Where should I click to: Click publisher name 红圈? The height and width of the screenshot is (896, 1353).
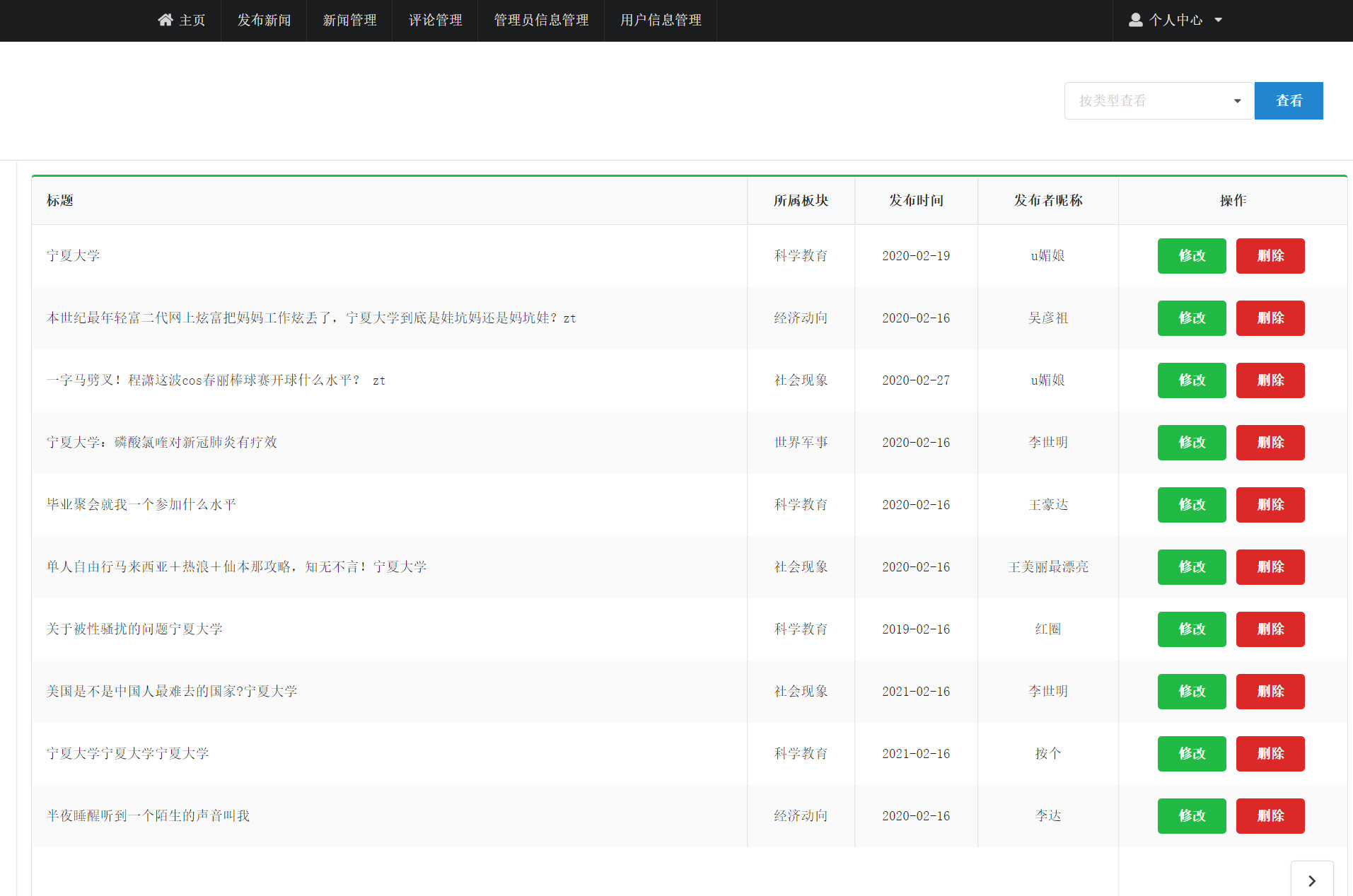[x=1048, y=629]
